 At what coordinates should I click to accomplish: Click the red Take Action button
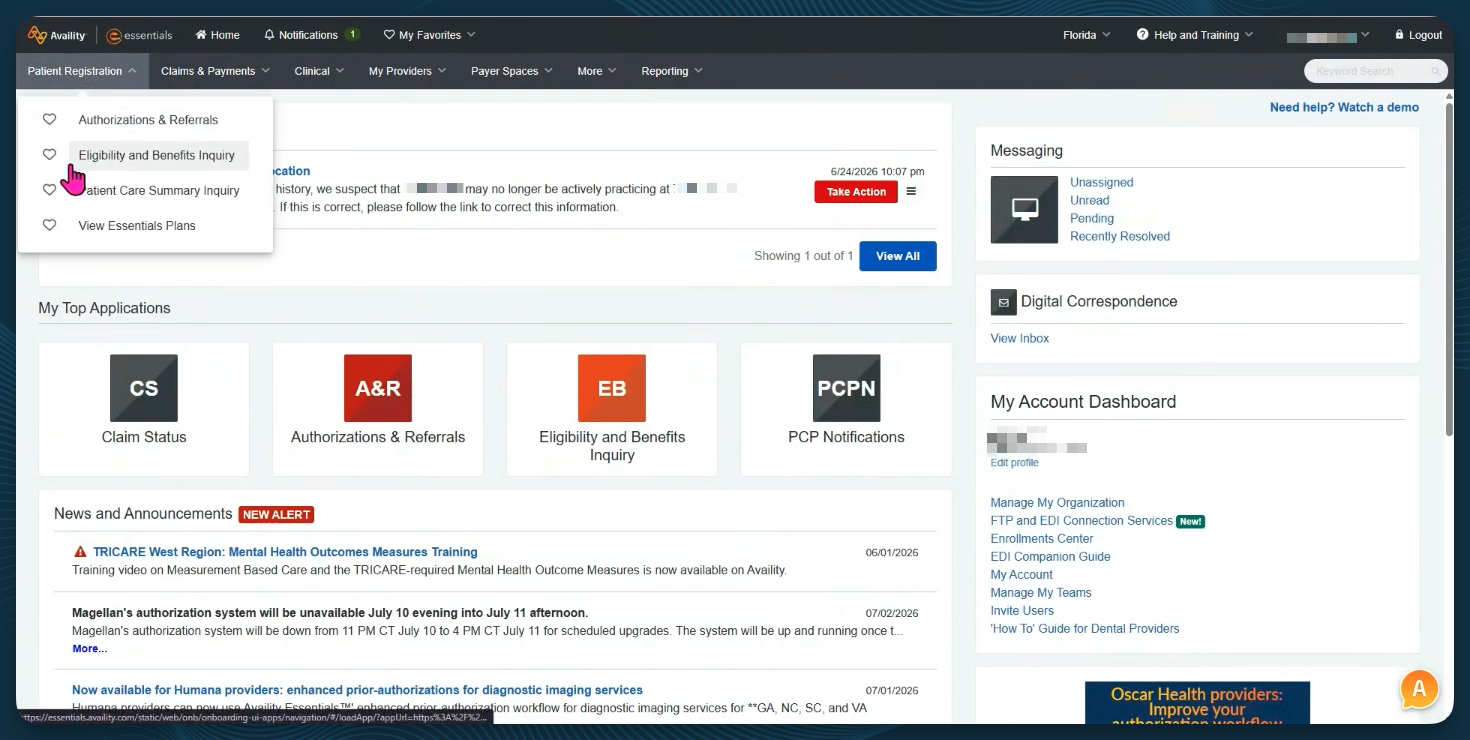[x=856, y=192]
